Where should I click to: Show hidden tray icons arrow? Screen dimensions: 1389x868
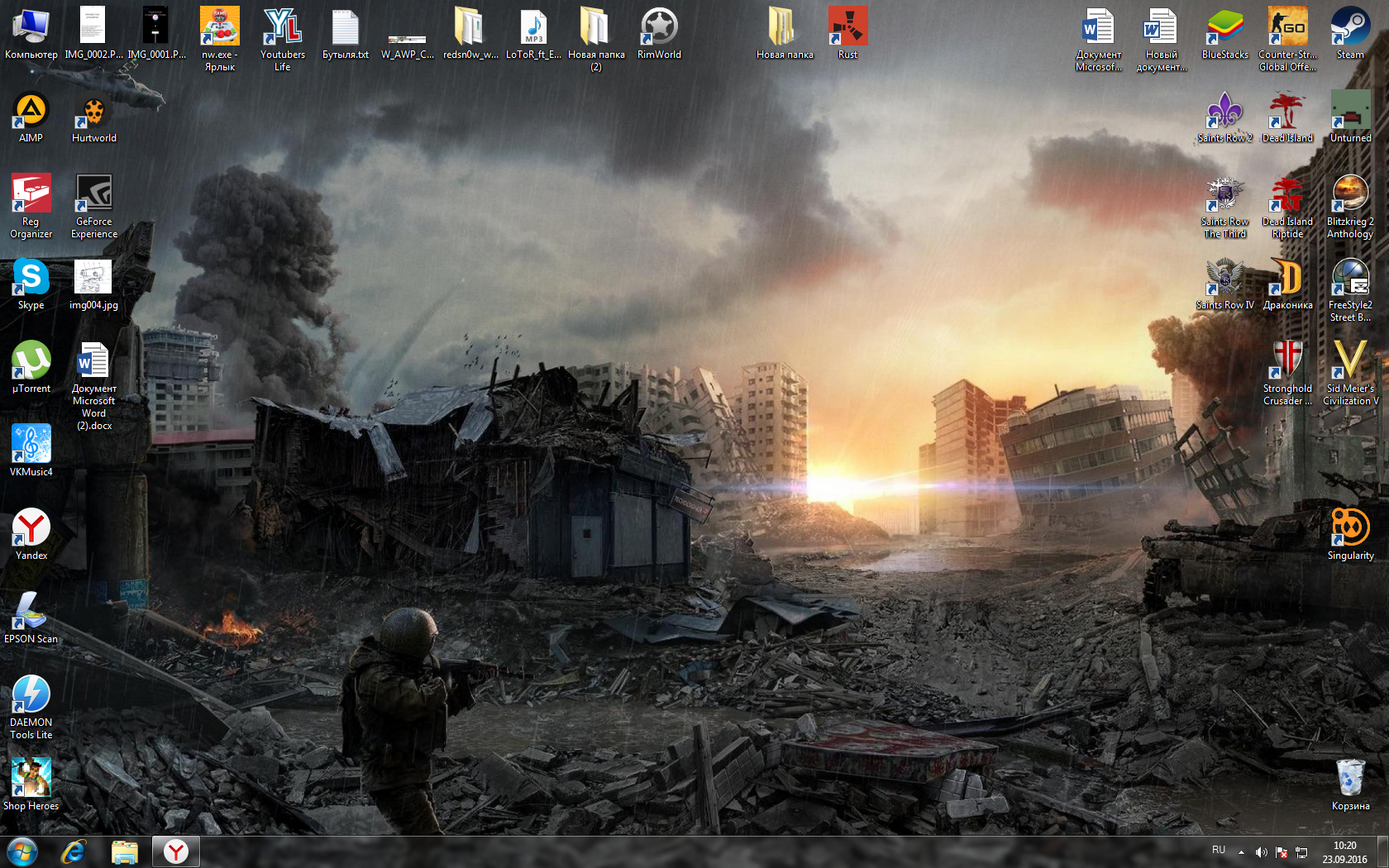[x=1241, y=852]
